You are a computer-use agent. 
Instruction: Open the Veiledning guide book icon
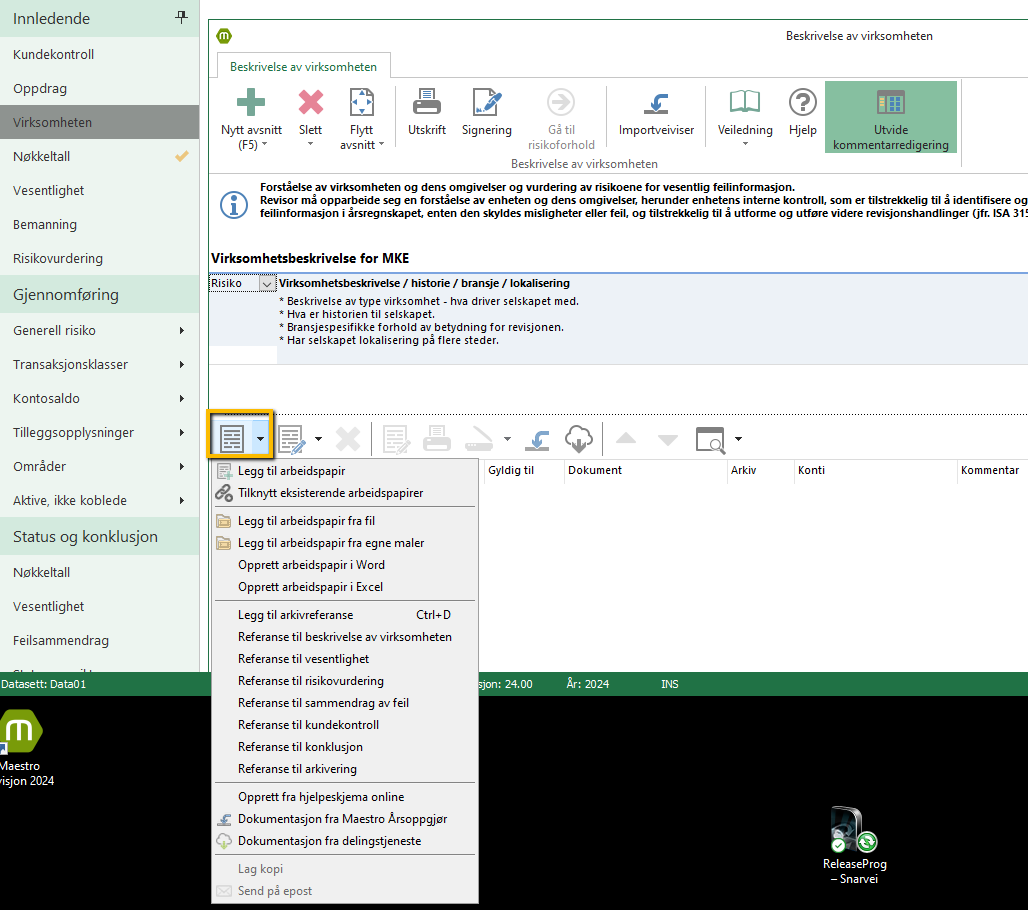(745, 102)
